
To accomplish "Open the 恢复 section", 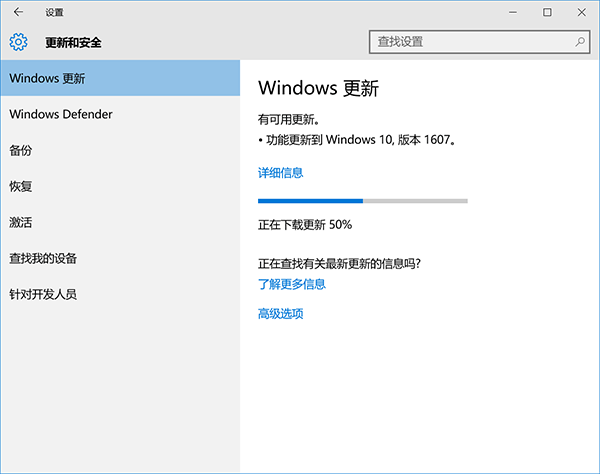I will (x=120, y=186).
